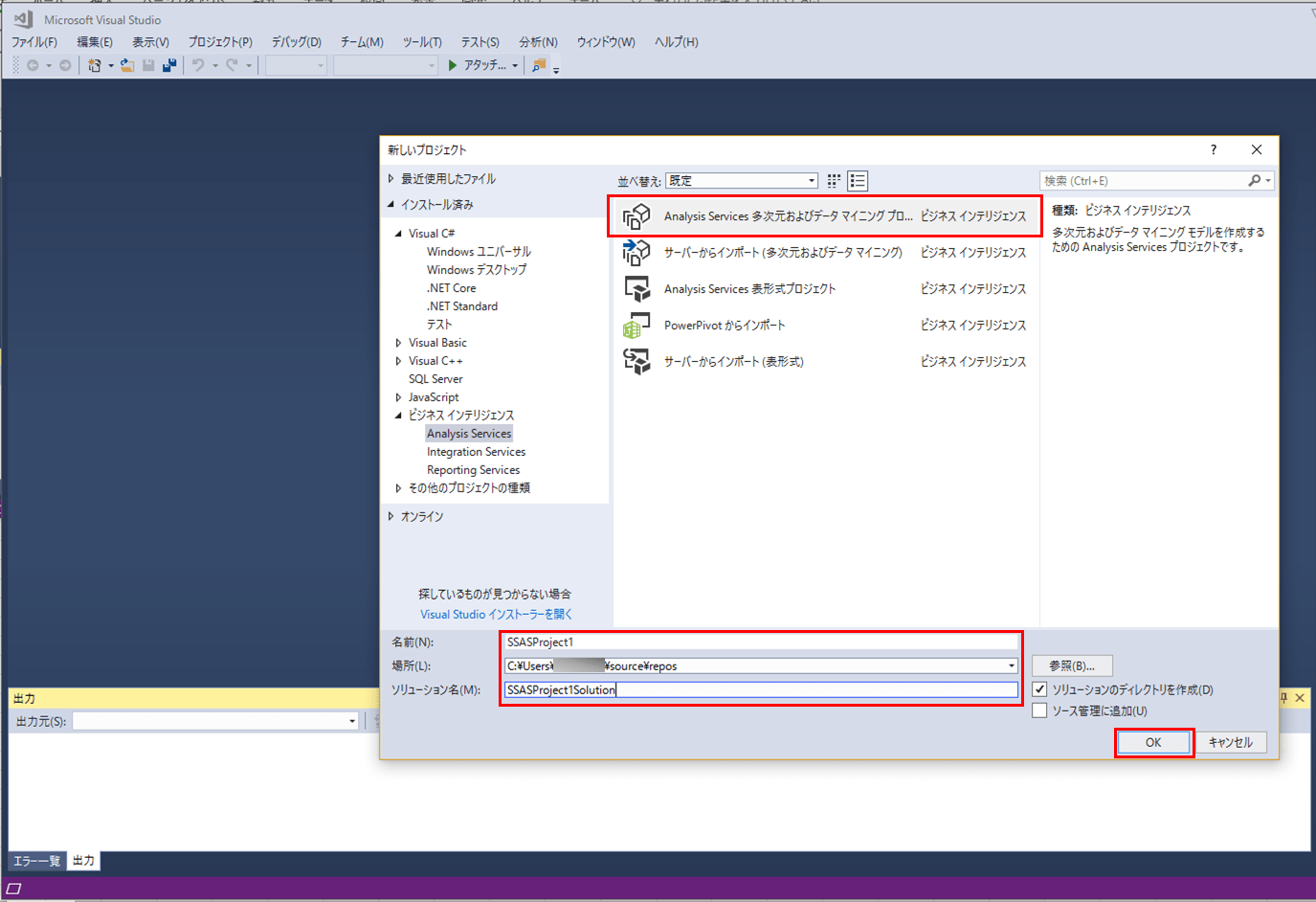Select SQL Server in template tree
This screenshot has width=1316, height=902.
pos(435,379)
